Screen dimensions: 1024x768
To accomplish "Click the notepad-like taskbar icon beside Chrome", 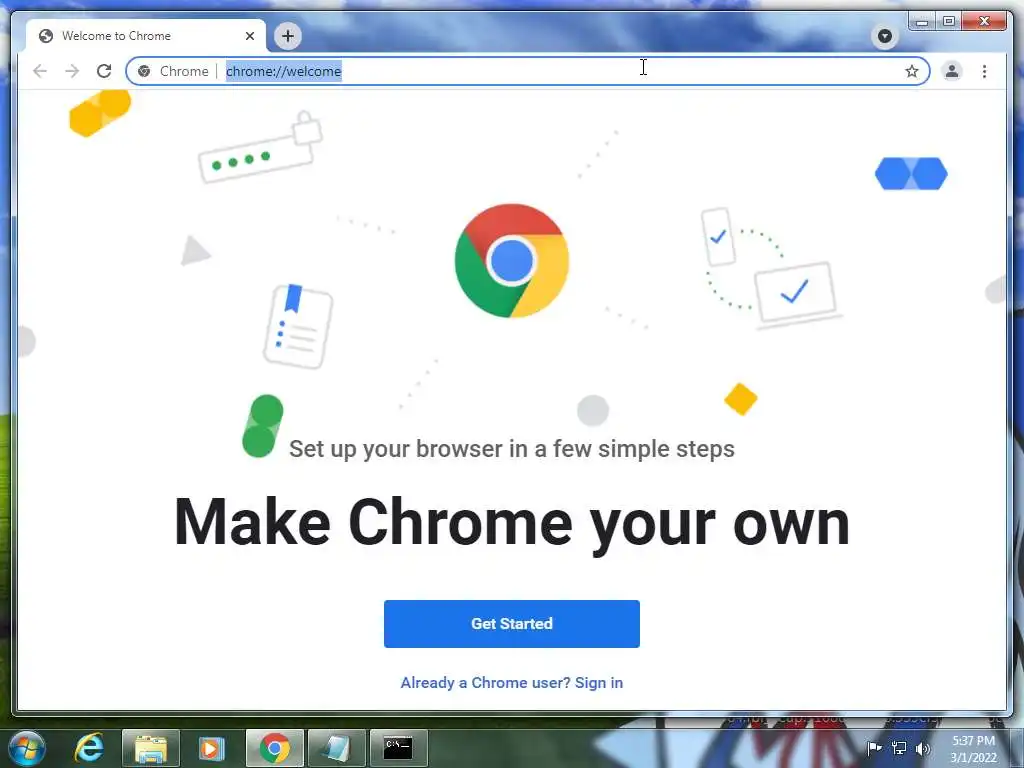I will pos(337,748).
